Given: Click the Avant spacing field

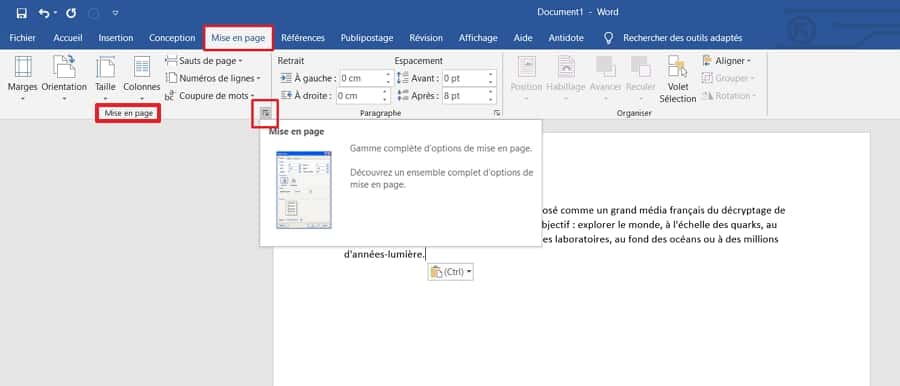Looking at the screenshot, I should [464, 78].
